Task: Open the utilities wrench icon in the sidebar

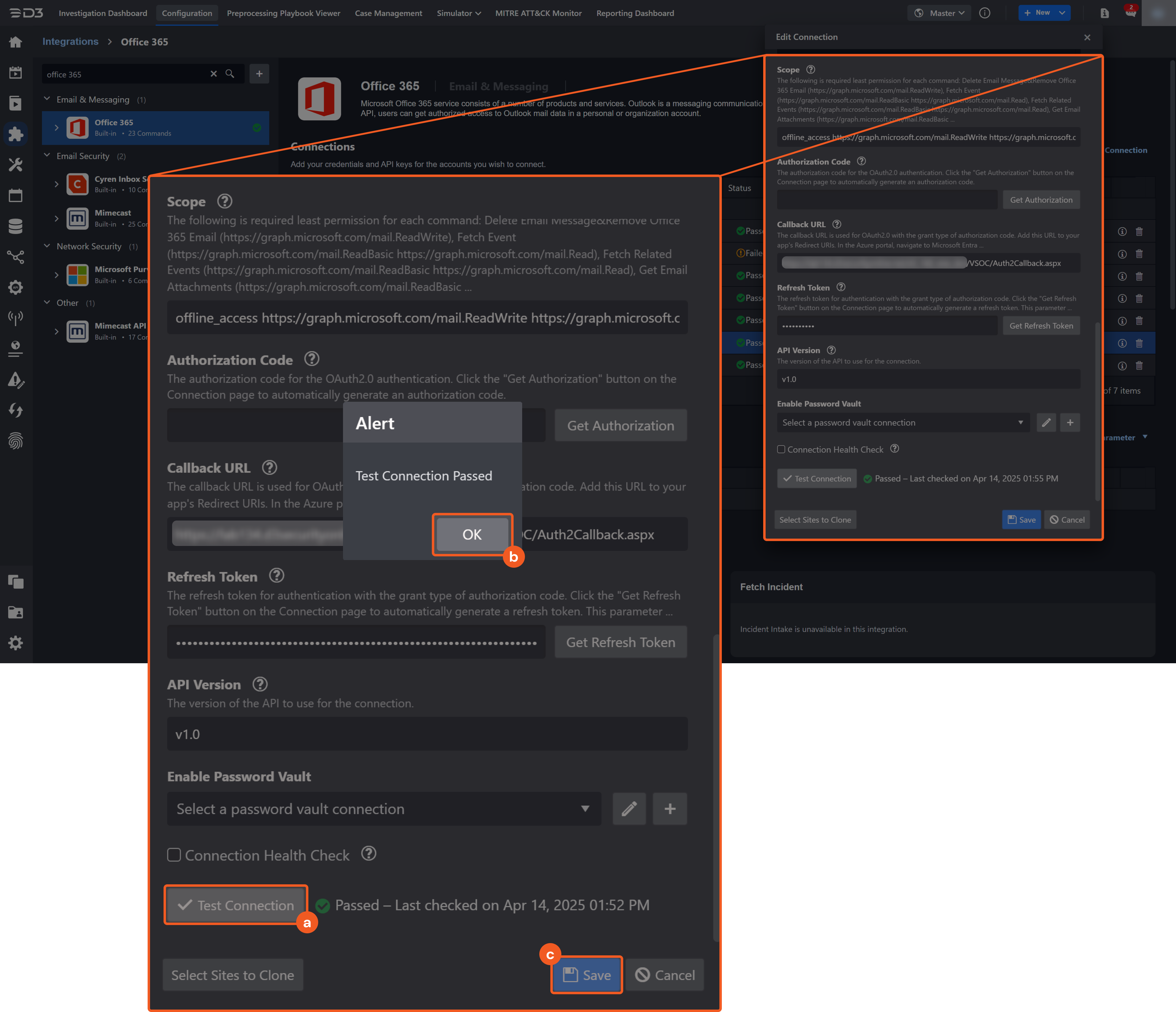Action: [x=15, y=165]
